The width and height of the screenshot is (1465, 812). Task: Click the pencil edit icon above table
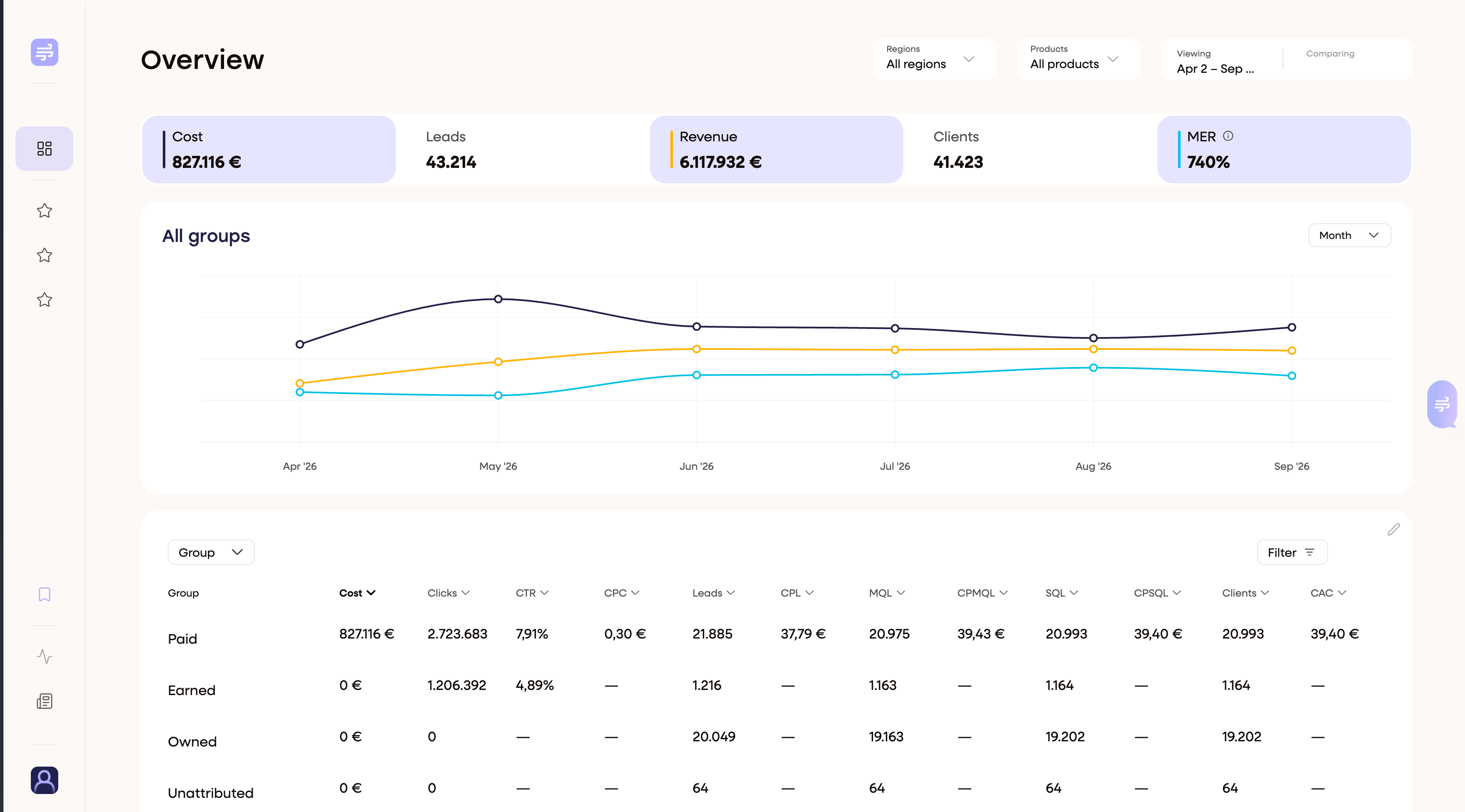pos(1393,529)
